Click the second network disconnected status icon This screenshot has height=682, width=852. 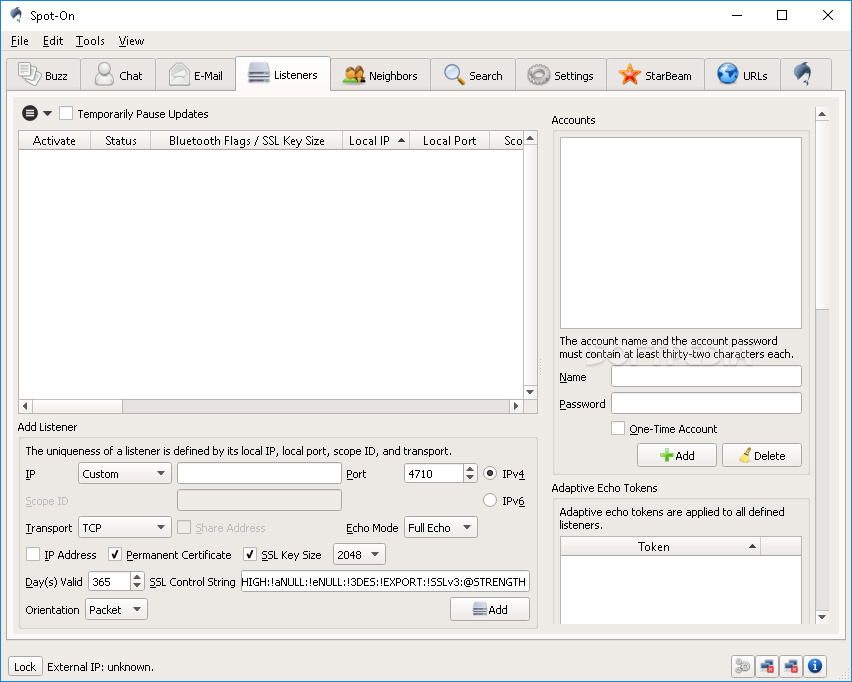click(791, 666)
